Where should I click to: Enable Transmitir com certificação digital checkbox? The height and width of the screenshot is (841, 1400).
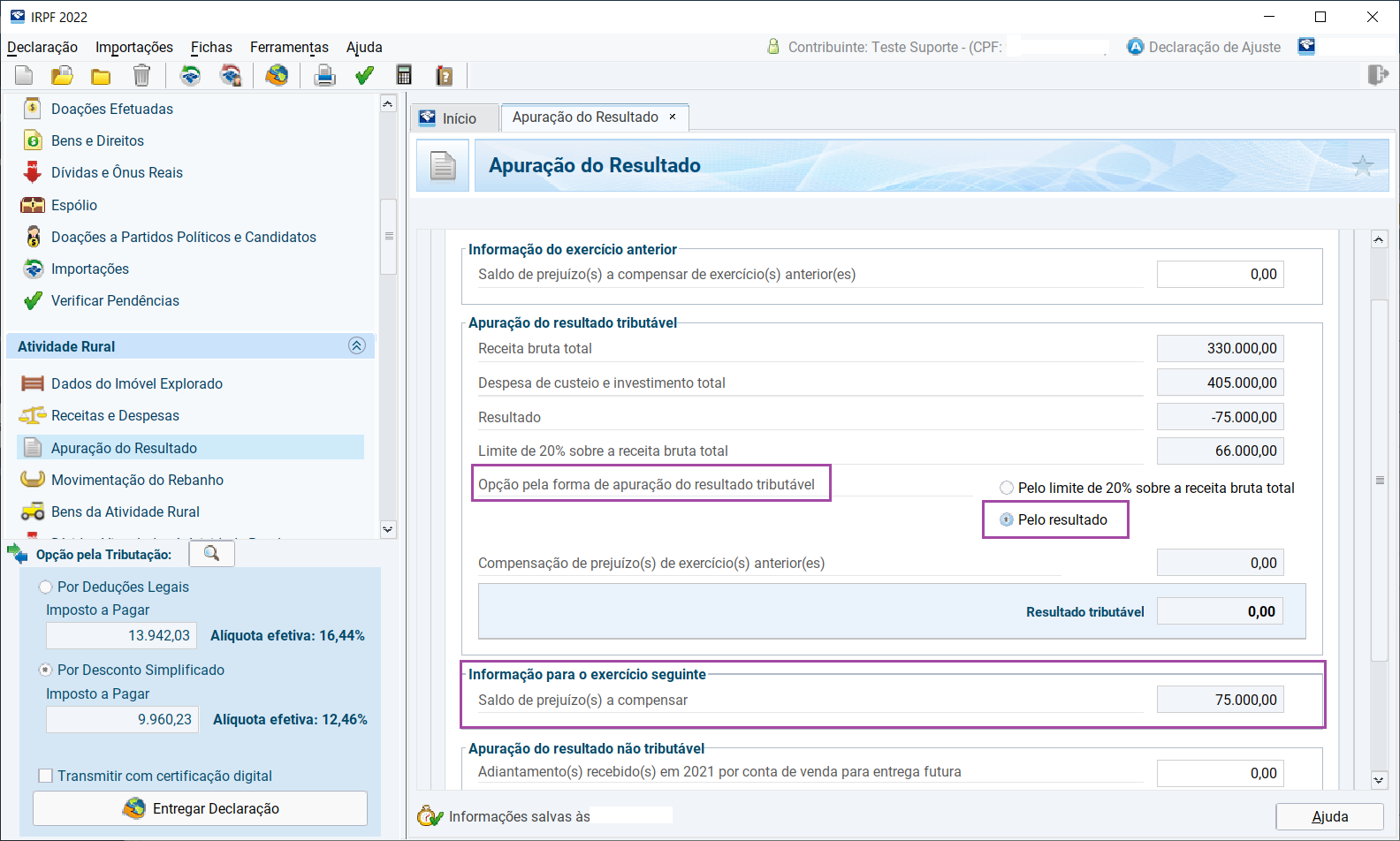46,776
